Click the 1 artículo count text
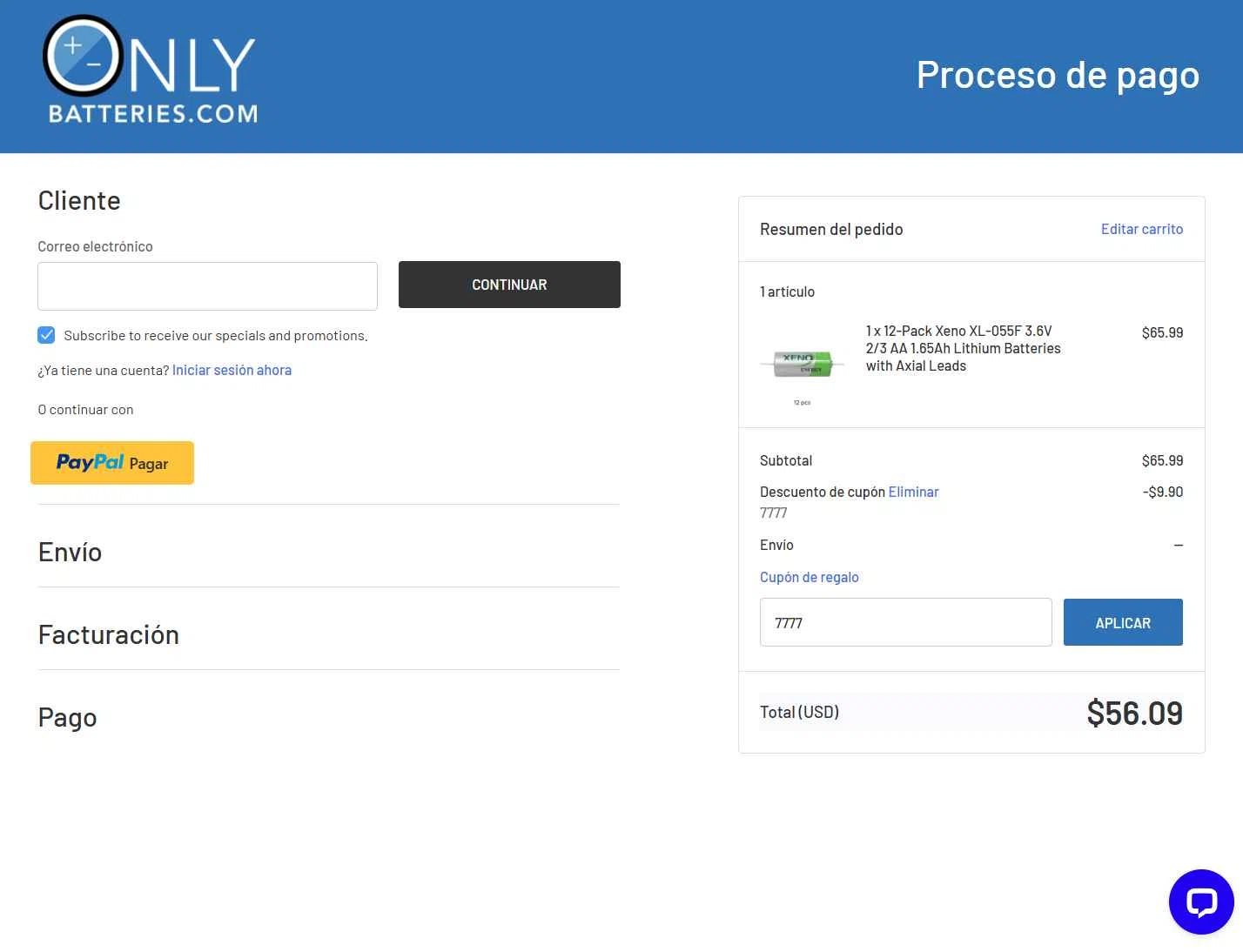This screenshot has height=952, width=1243. pyautogui.click(x=787, y=292)
